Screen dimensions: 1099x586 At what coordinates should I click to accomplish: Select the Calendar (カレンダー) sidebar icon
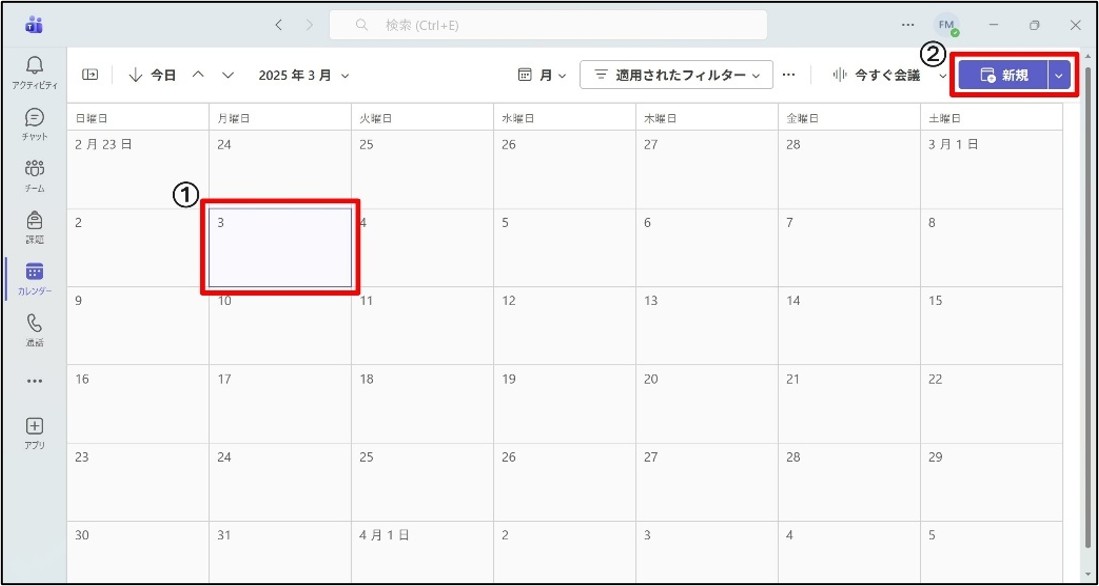pyautogui.click(x=34, y=274)
